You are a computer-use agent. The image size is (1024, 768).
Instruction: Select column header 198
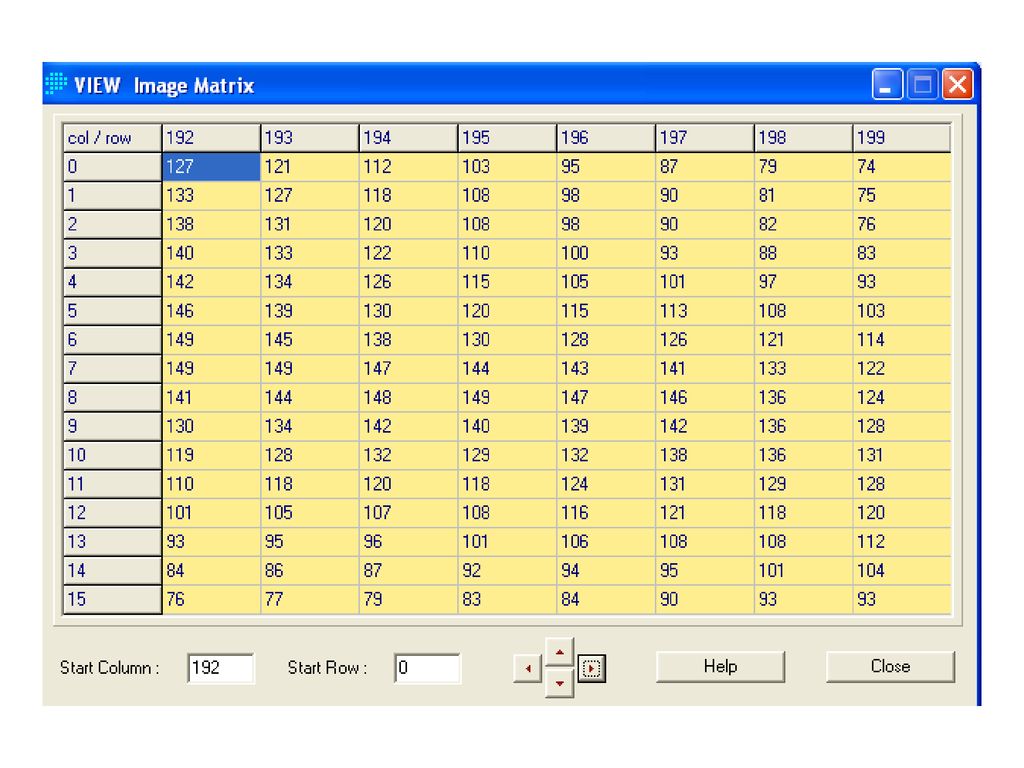coord(803,137)
